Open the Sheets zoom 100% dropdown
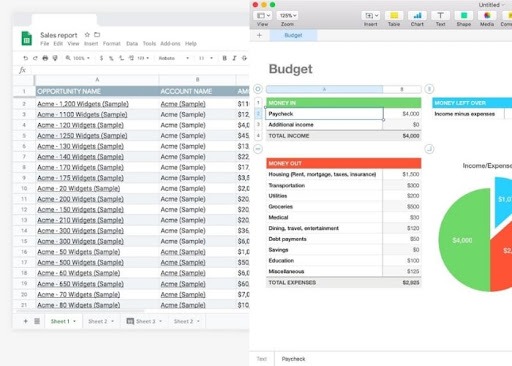The height and width of the screenshot is (366, 512). [x=78, y=58]
